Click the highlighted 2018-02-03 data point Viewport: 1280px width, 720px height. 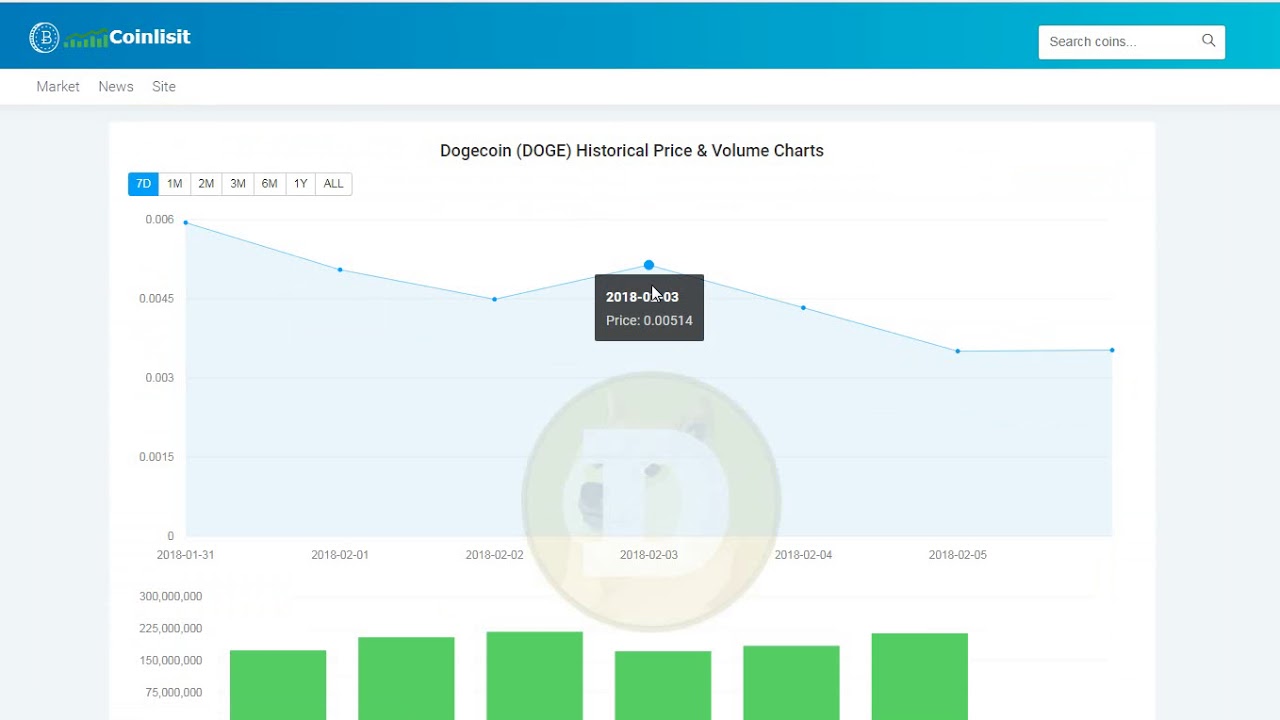coord(649,265)
